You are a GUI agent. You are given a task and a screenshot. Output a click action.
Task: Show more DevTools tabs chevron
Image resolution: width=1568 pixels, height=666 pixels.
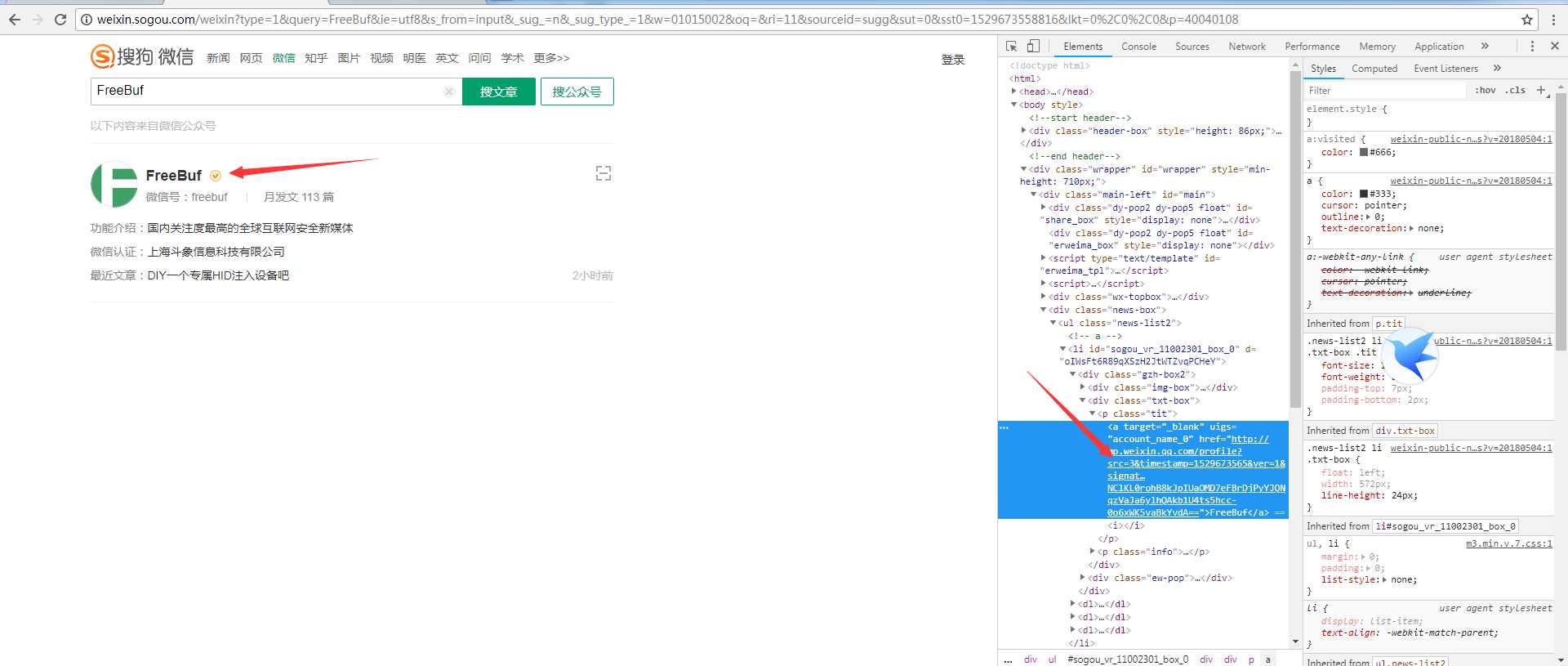click(x=1485, y=47)
